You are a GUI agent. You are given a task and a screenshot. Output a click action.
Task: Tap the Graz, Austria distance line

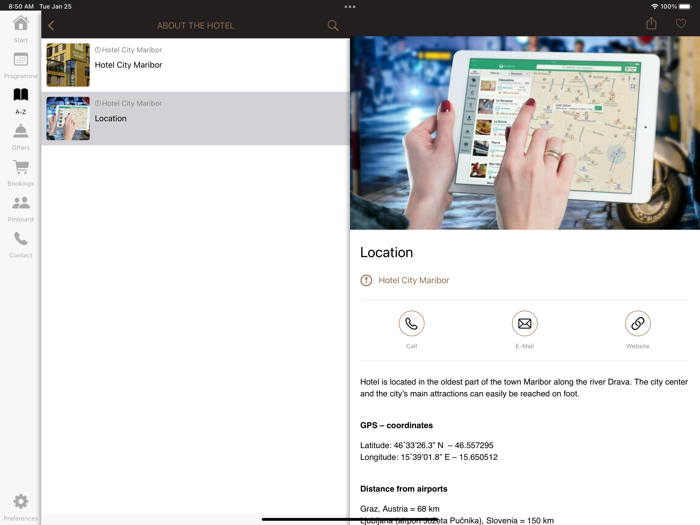click(400, 508)
